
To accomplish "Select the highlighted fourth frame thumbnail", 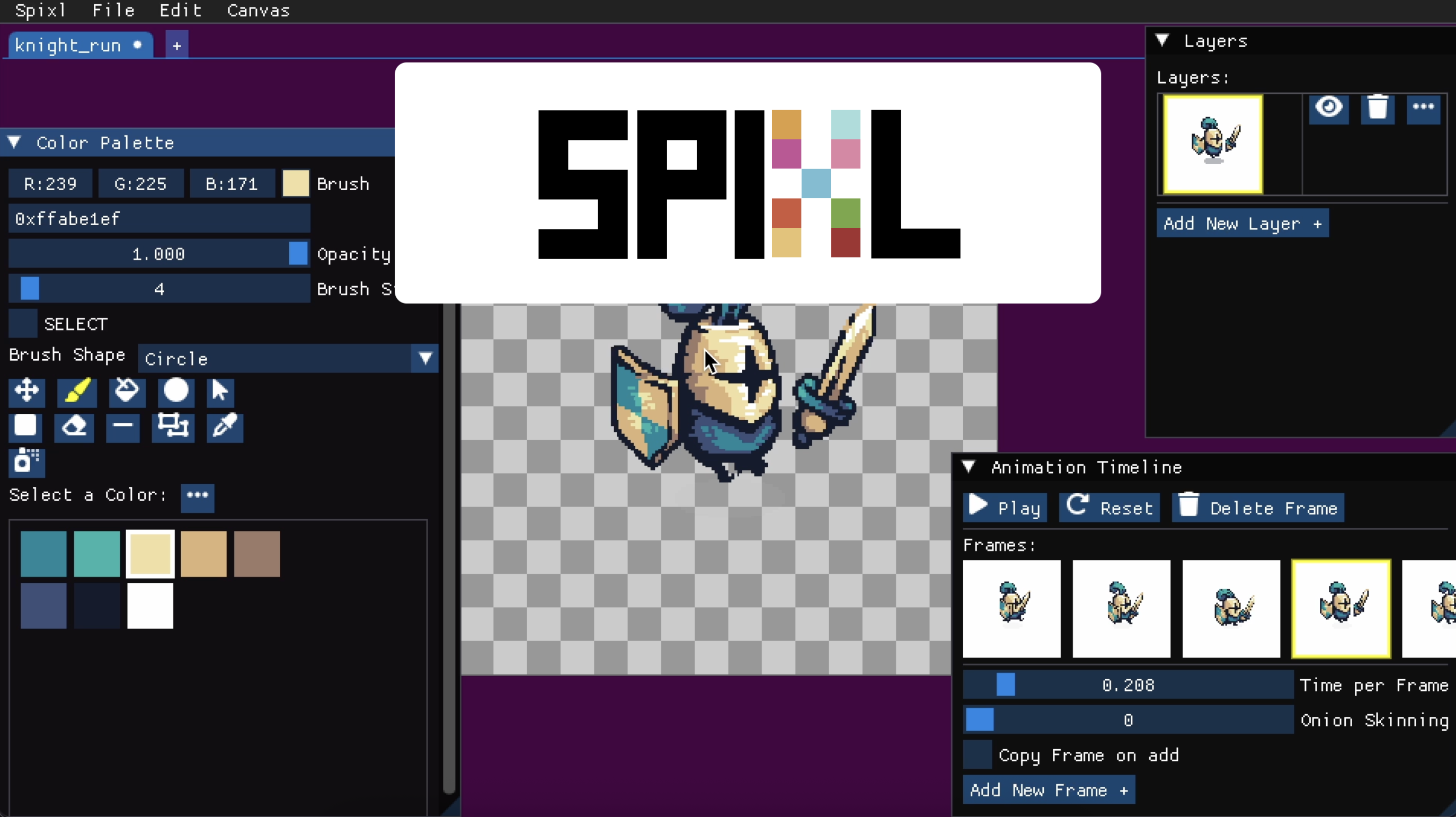I will click(x=1341, y=608).
